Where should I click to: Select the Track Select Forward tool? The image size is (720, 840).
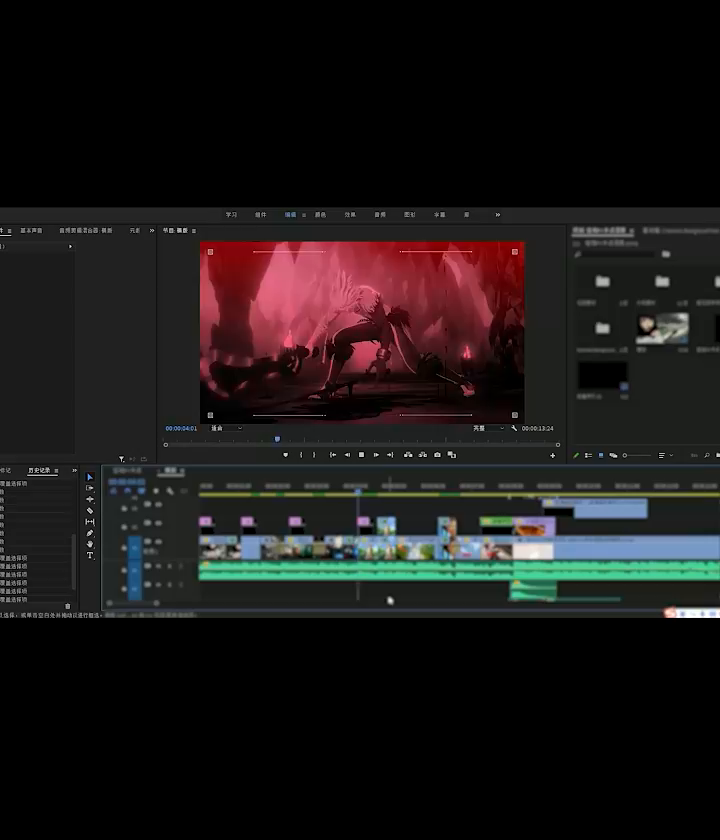[x=90, y=488]
